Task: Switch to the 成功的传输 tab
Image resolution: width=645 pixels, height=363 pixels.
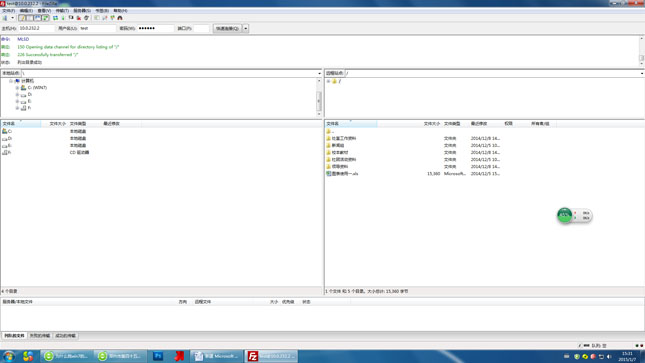Action: [65, 336]
